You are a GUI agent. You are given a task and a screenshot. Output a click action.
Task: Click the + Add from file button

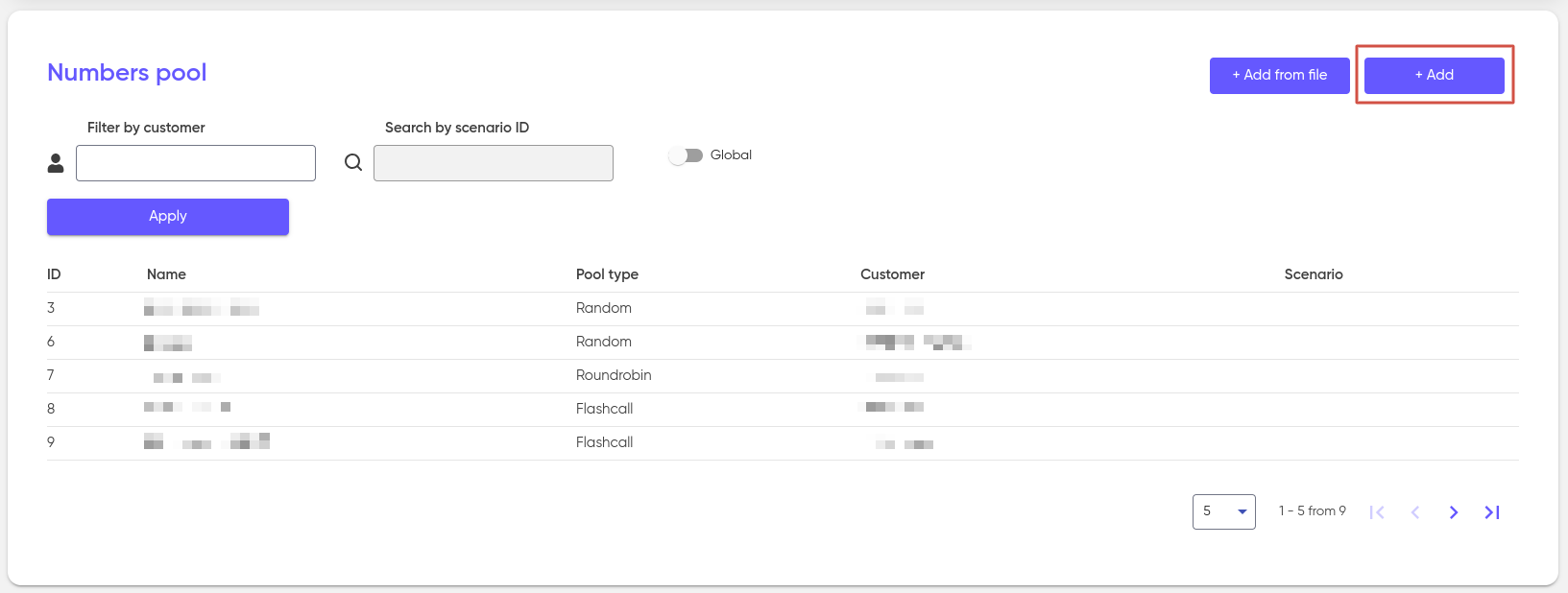tap(1280, 75)
